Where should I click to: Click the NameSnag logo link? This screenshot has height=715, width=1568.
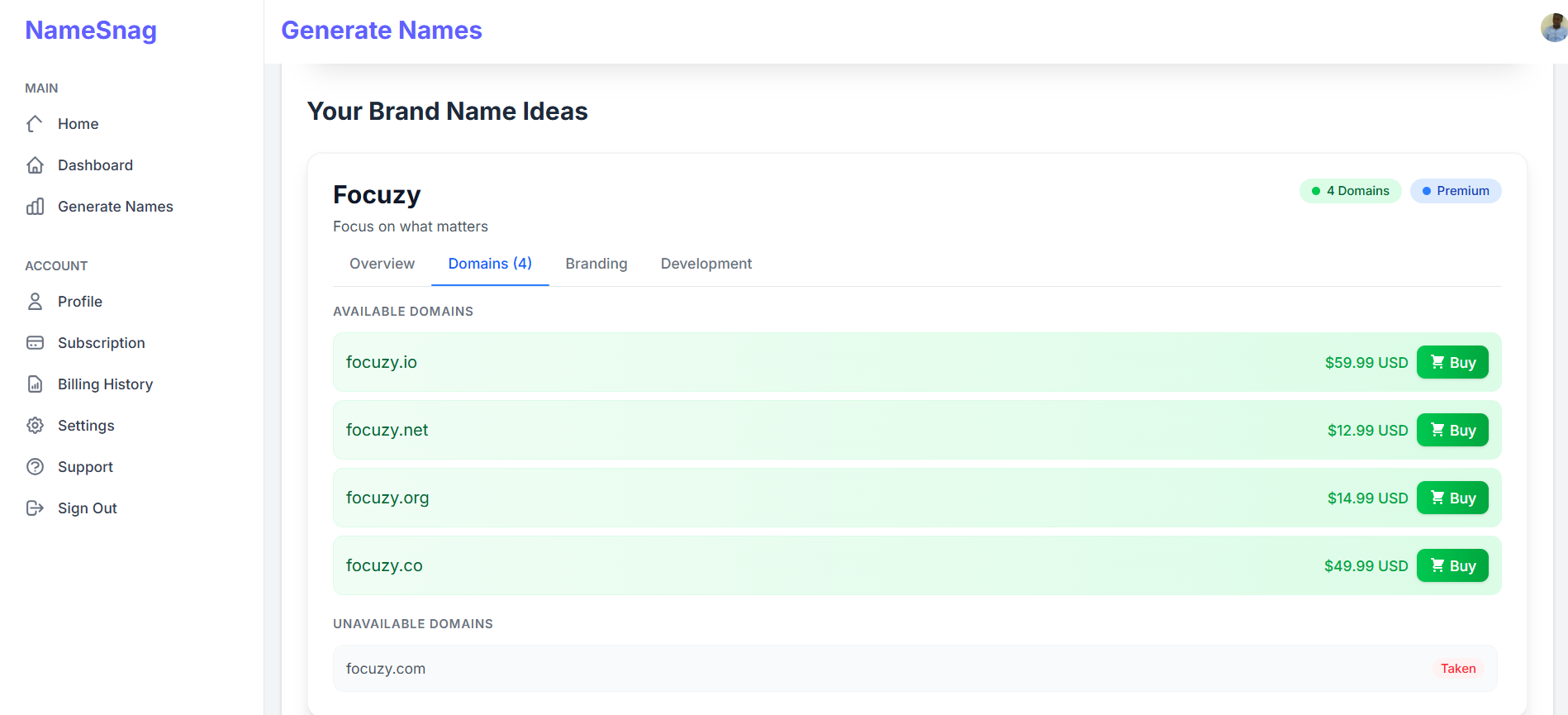pos(91,30)
